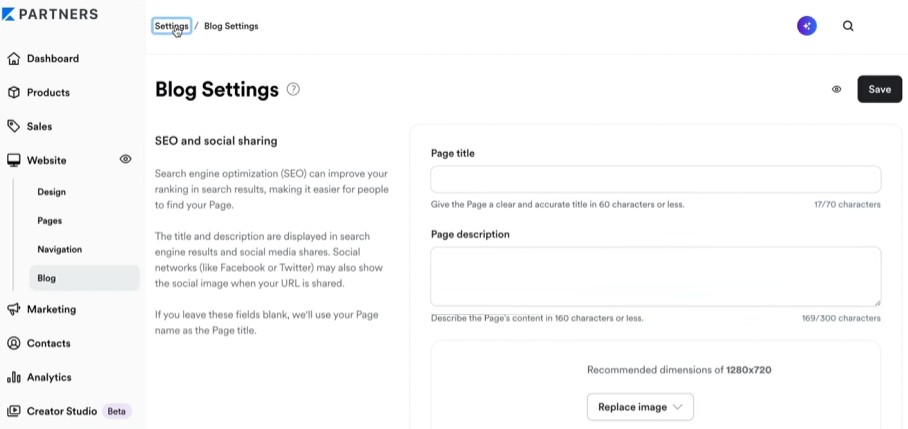Click the Marketing megaphone icon

pos(13,309)
